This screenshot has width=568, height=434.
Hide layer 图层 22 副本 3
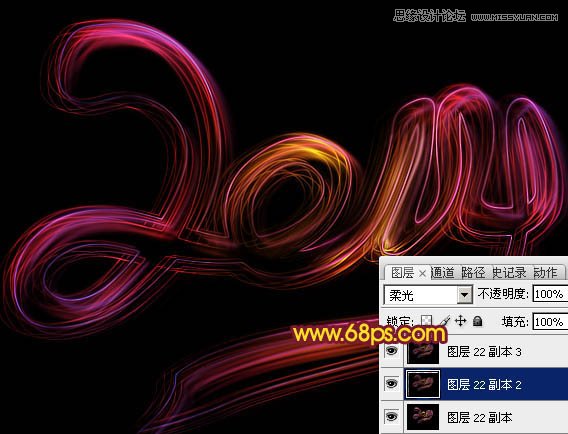pos(391,351)
